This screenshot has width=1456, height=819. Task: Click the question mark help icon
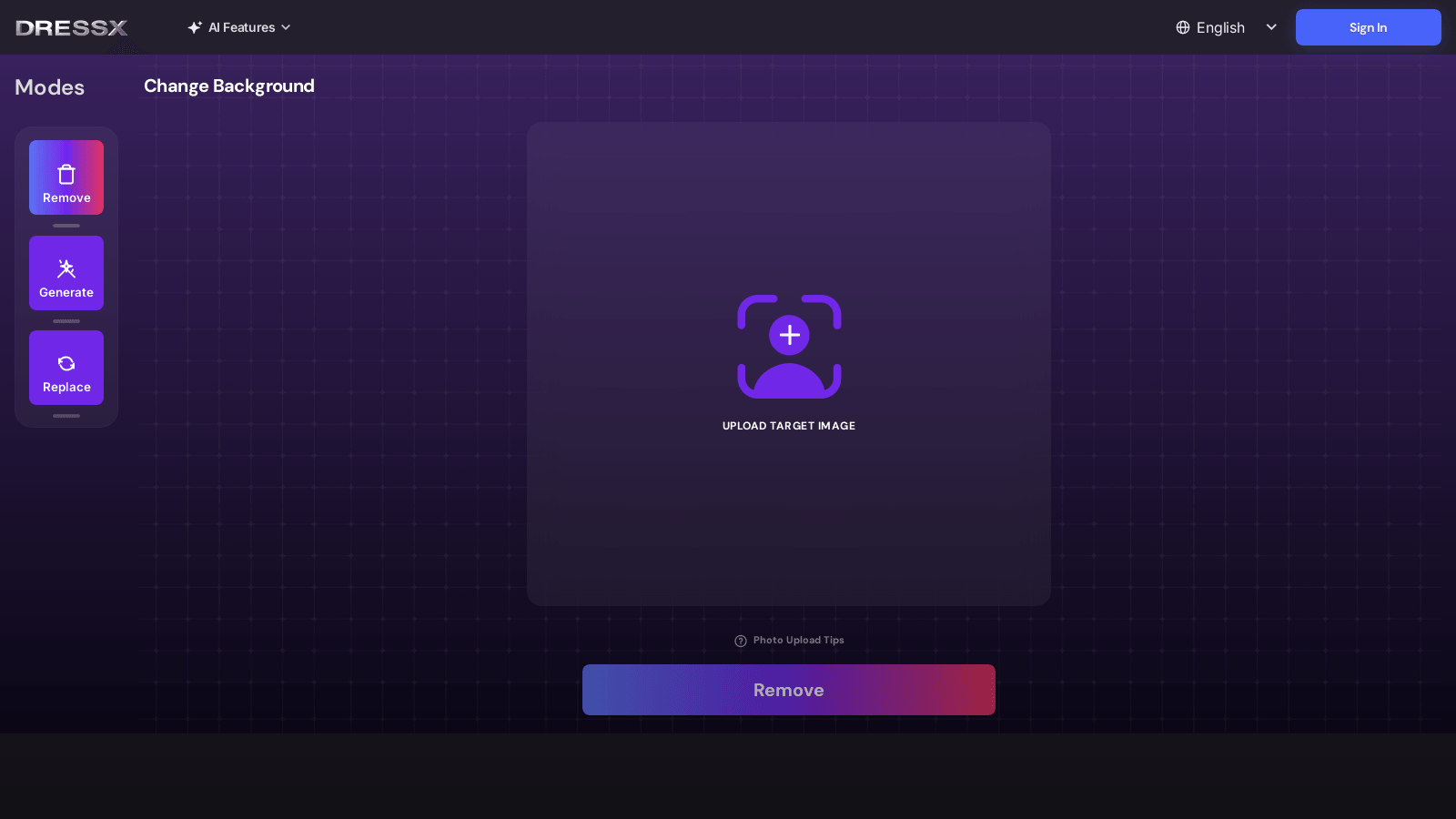[741, 641]
